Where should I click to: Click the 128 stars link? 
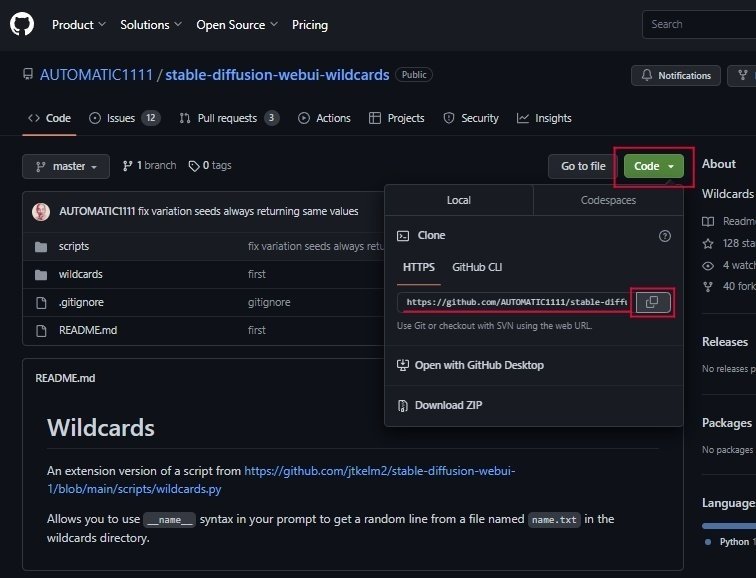729,243
